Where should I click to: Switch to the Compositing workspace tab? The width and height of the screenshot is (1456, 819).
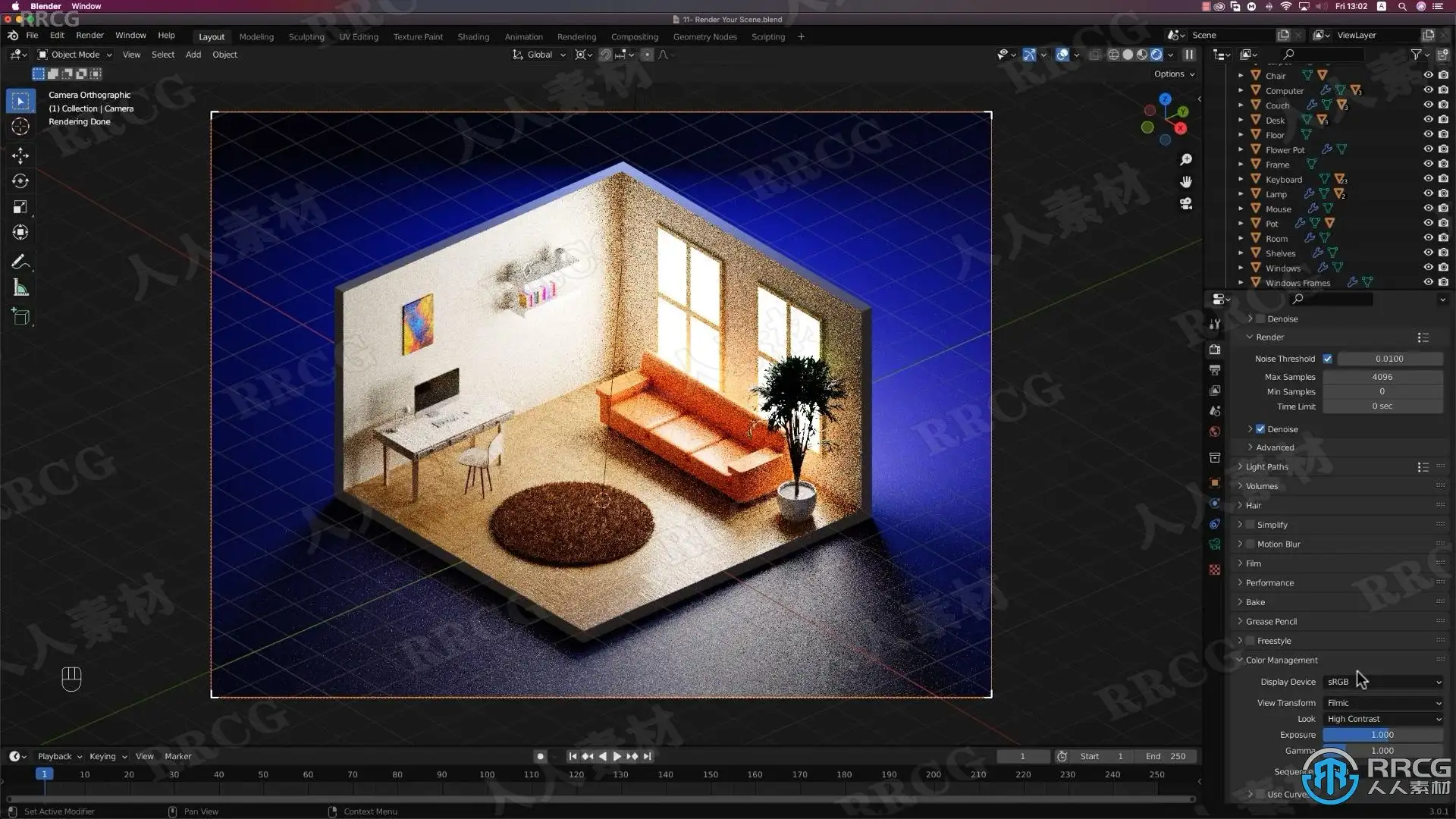point(635,36)
